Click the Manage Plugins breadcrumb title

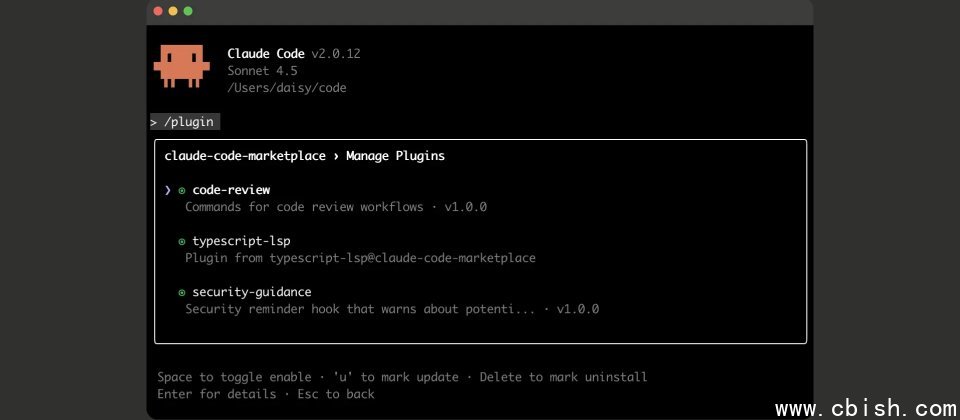(395, 156)
